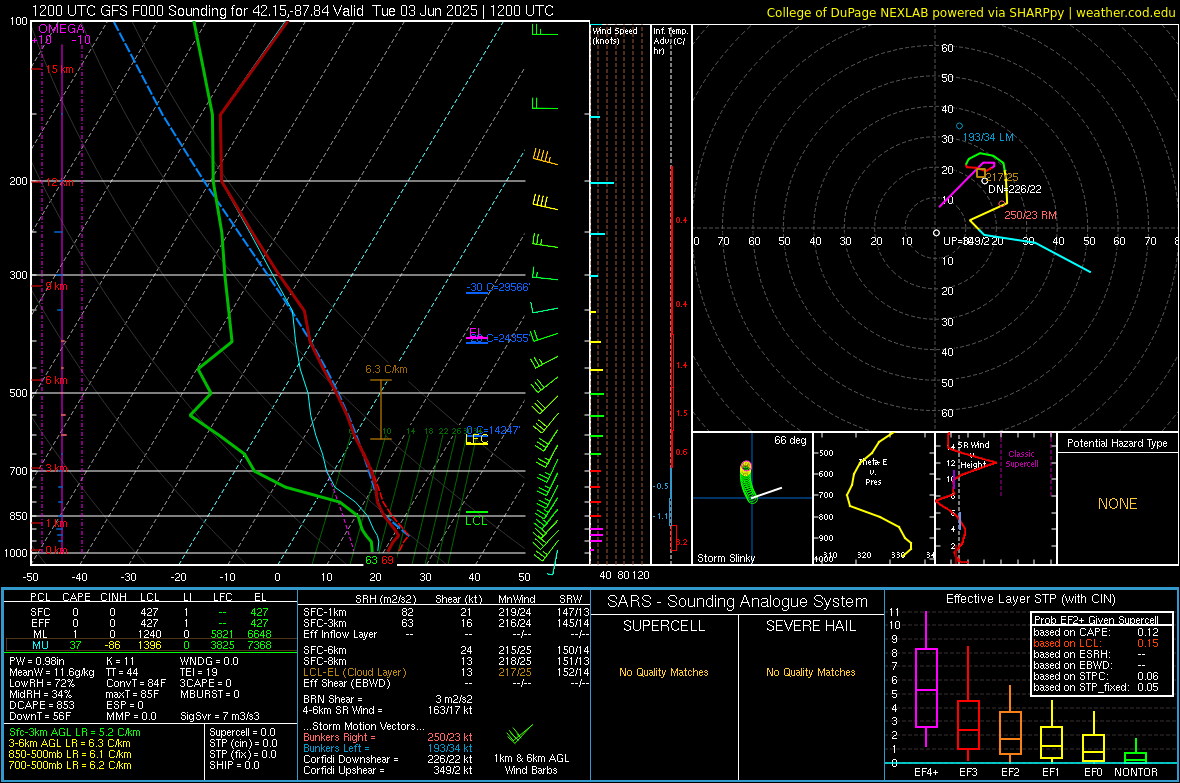1180x783 pixels.
Task: Click the 1km & 6km AGL wind barb symbol
Action: click(x=519, y=733)
